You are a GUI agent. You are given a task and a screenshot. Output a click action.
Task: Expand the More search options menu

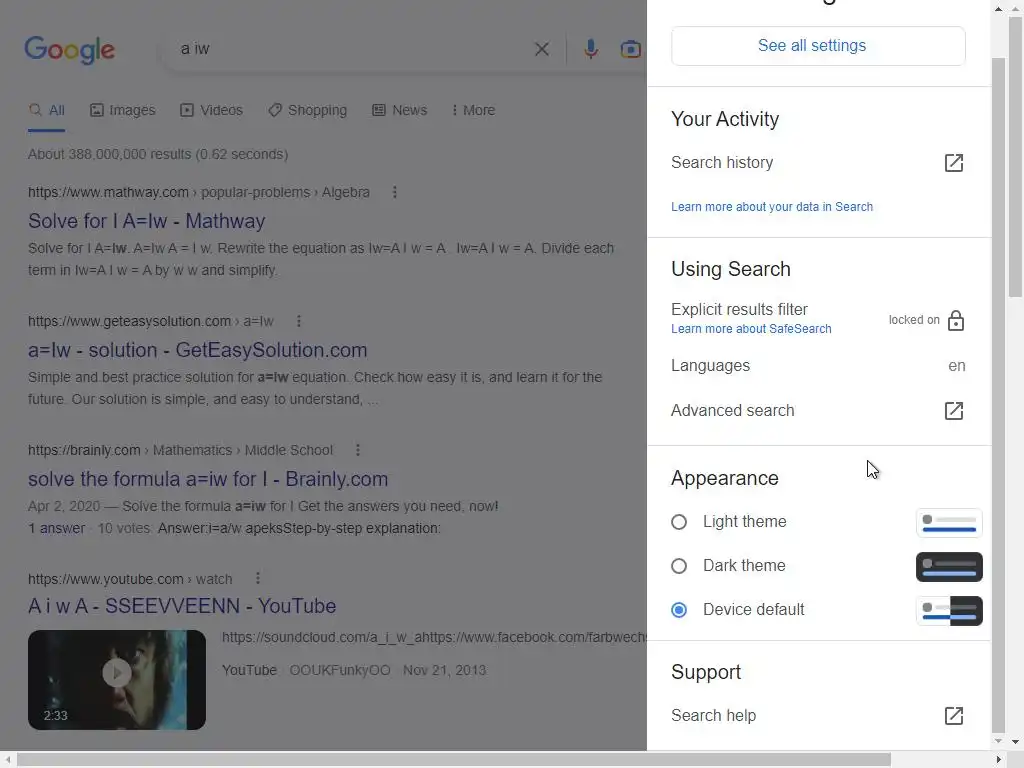click(x=473, y=110)
